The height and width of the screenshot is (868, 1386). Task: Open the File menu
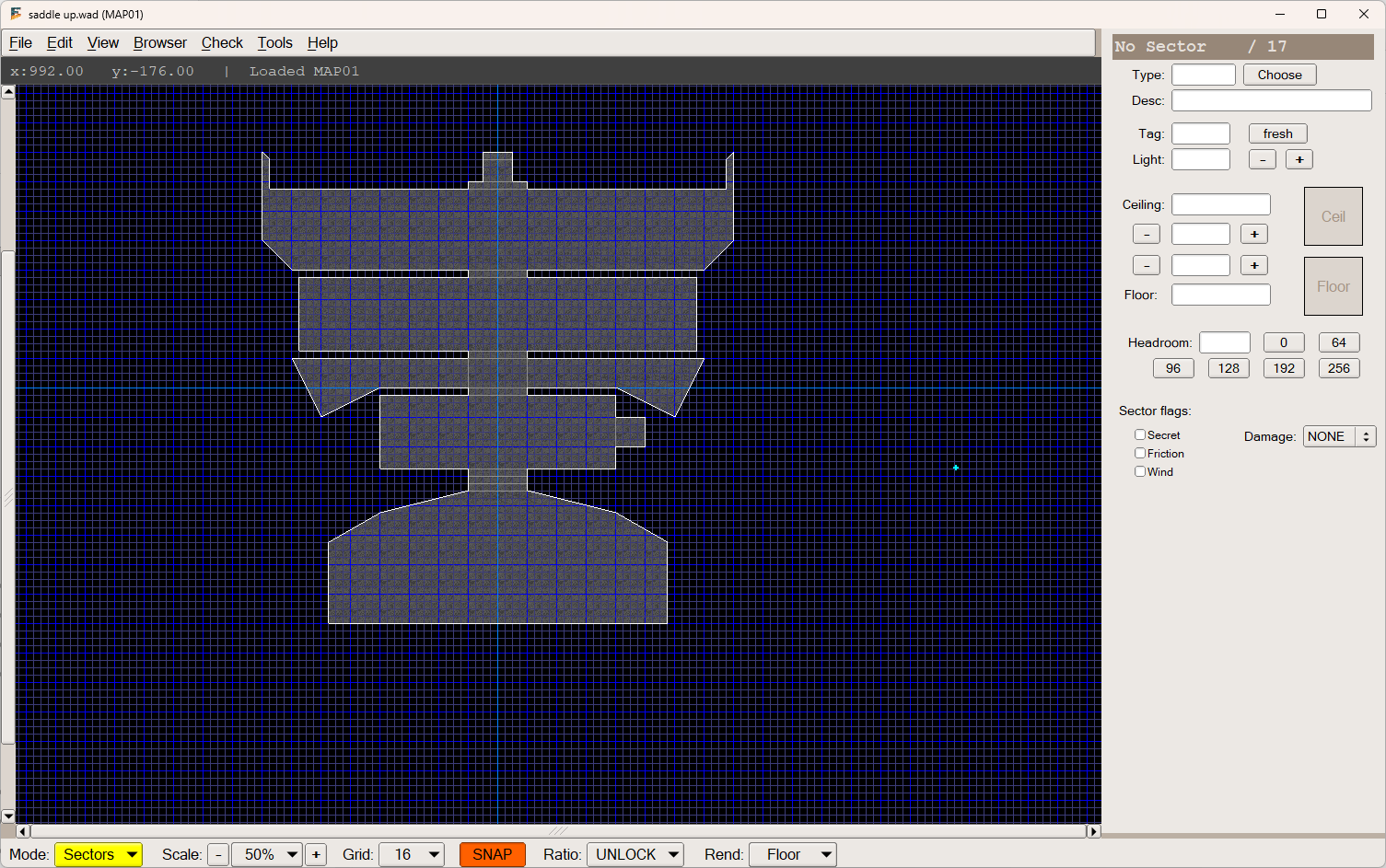(20, 43)
